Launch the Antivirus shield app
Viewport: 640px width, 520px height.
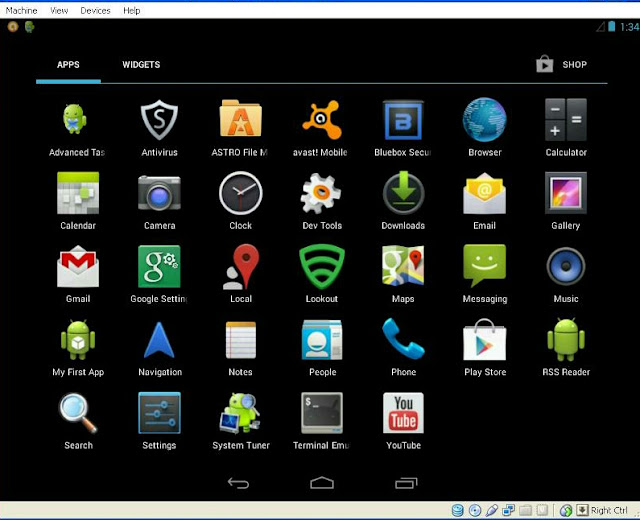159,129
